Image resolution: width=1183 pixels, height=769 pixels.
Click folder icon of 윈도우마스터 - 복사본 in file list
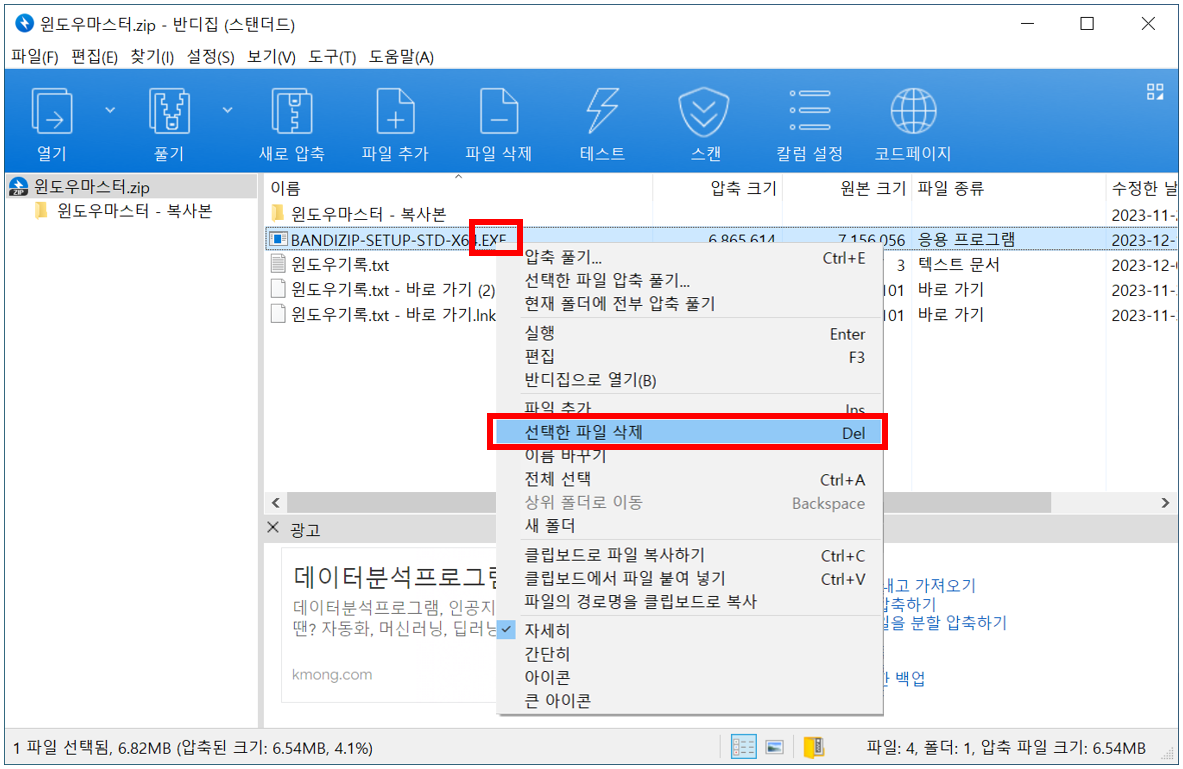(278, 213)
